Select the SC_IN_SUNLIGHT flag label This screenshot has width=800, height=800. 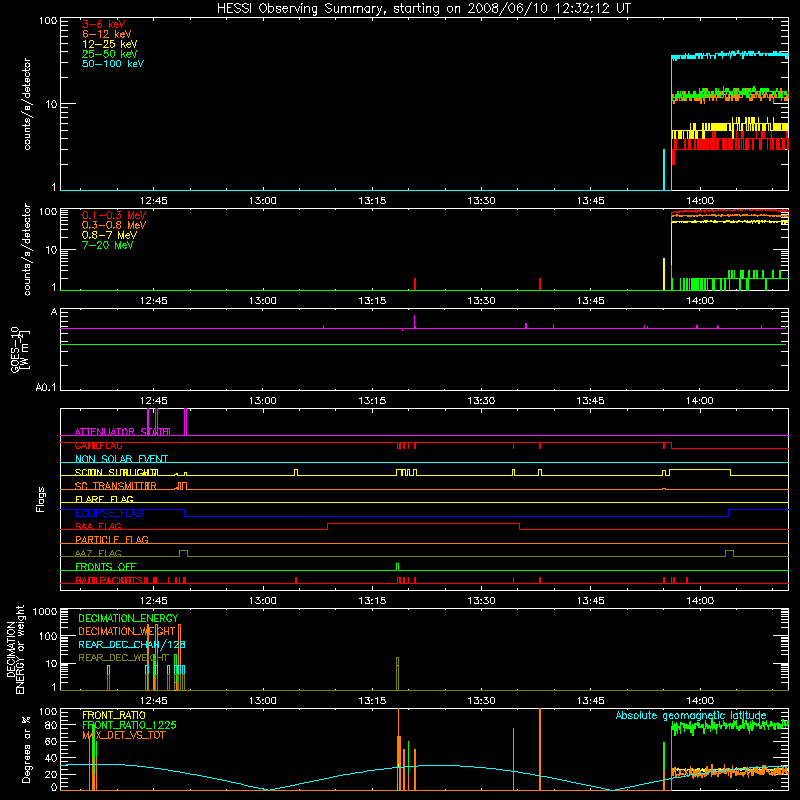point(116,472)
